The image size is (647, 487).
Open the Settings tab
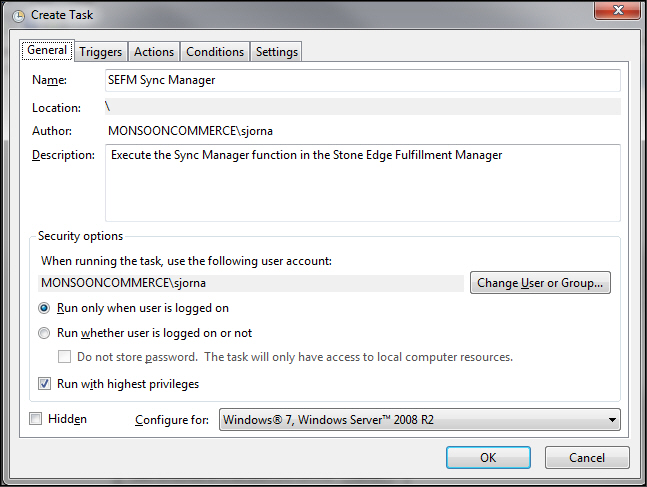(276, 52)
